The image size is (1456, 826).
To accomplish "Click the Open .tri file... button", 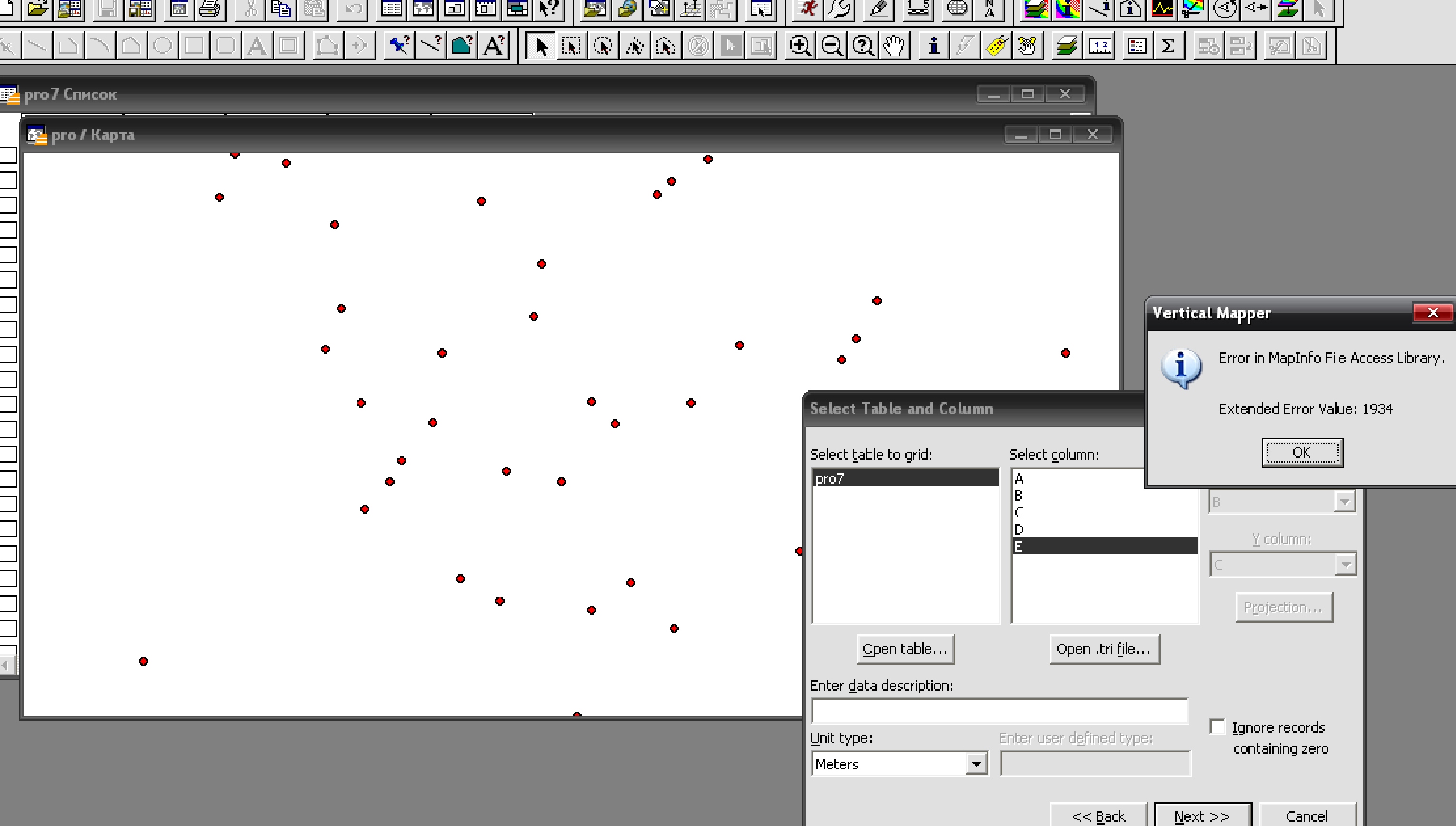I will 1103,649.
